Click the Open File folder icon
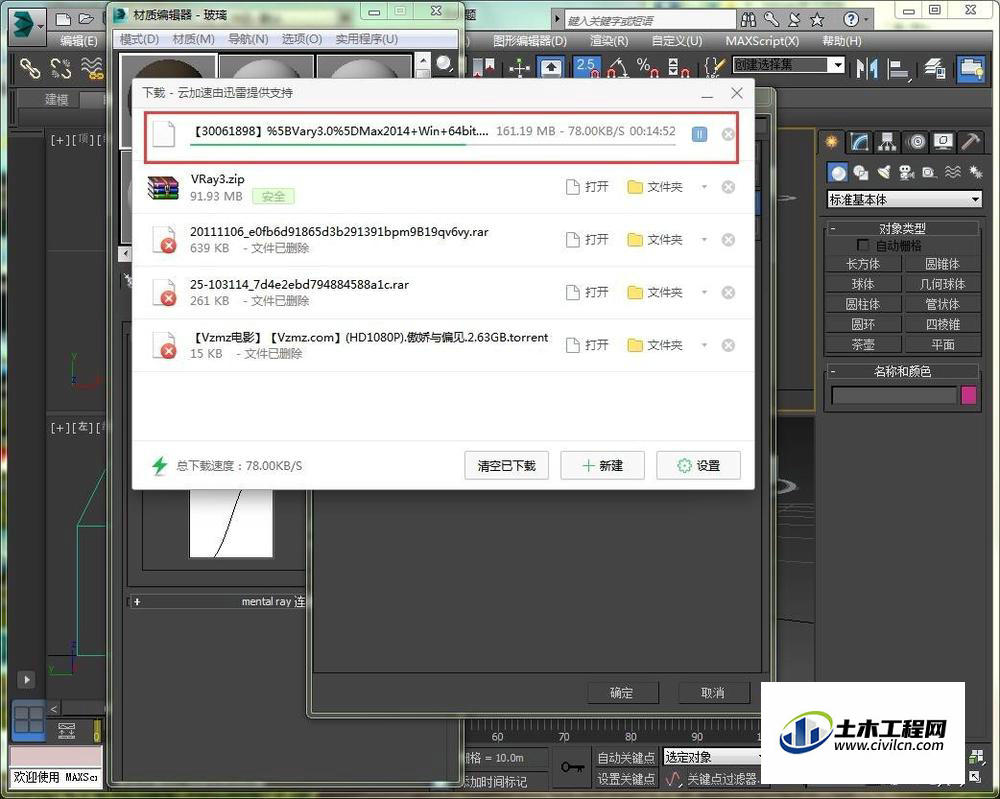This screenshot has width=1000, height=799. click(87, 20)
